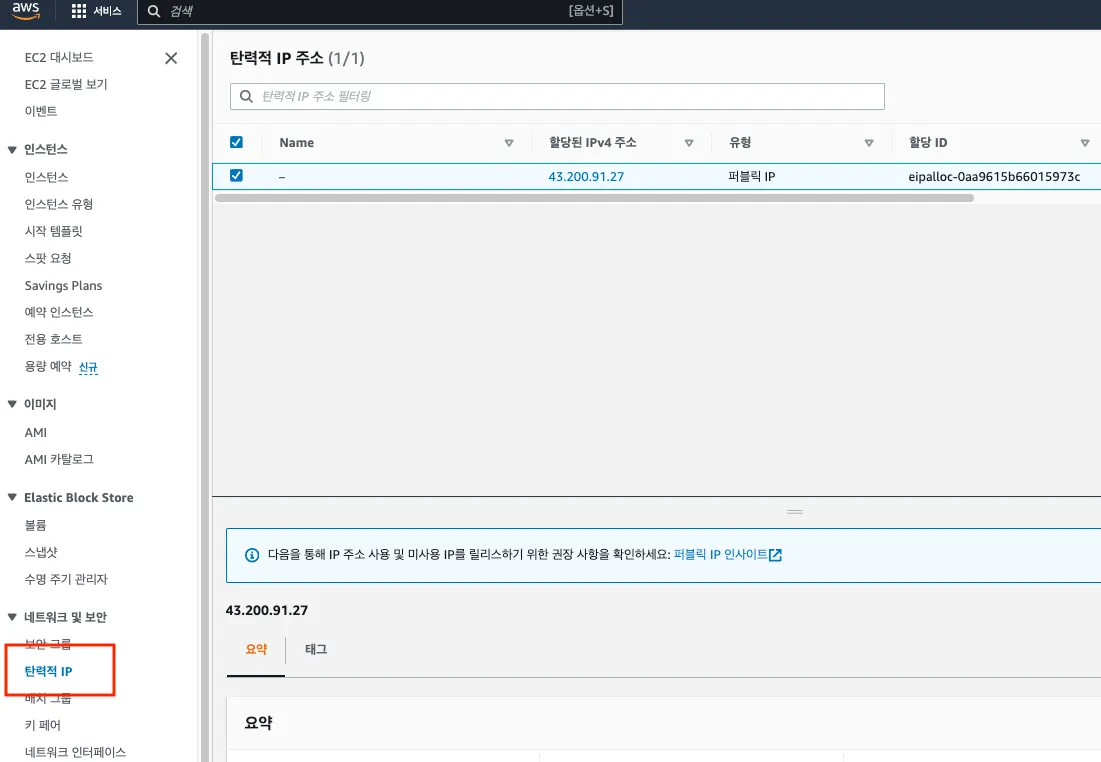Viewport: 1101px width, 762px height.
Task: Open 시작 템플릿 in sidebar
Action: (53, 231)
